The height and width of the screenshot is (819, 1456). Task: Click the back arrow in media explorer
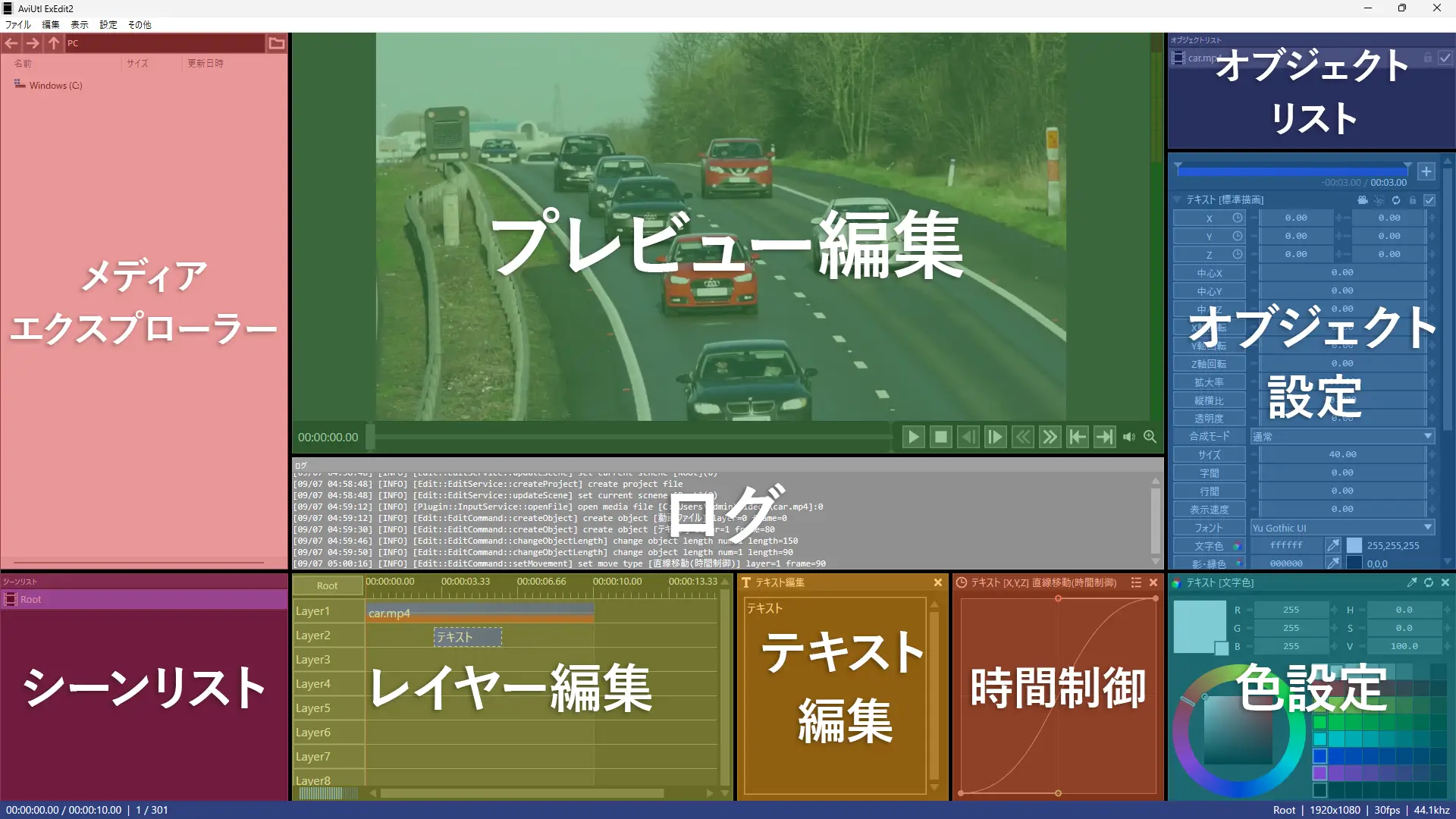(11, 43)
